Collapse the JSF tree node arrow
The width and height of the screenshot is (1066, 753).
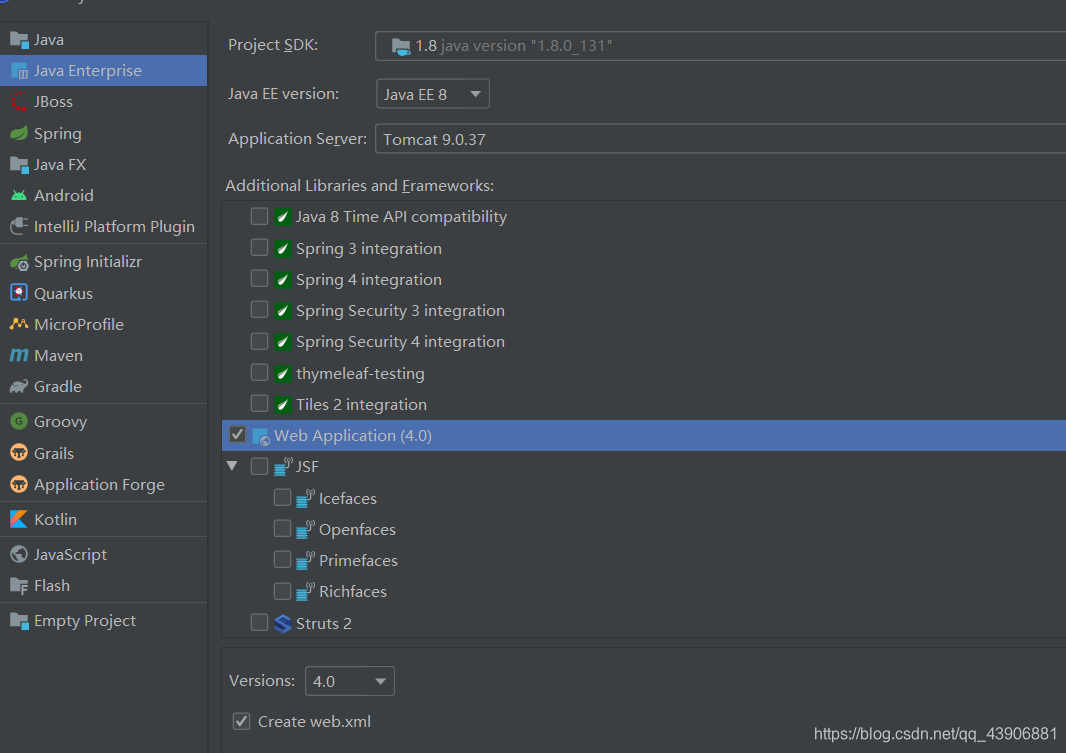click(233, 466)
